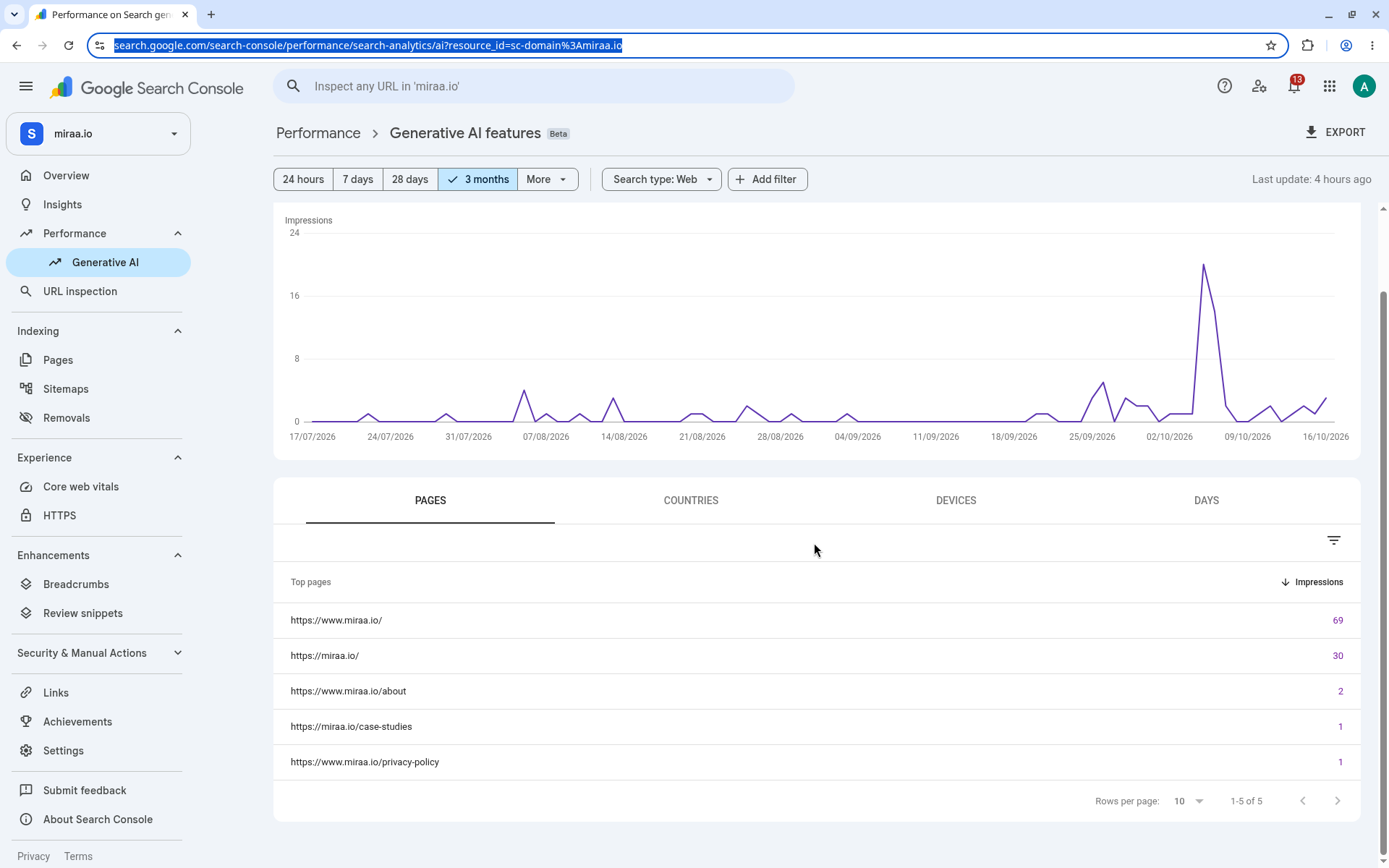Go to next page of table rows
The height and width of the screenshot is (868, 1389).
(x=1337, y=801)
